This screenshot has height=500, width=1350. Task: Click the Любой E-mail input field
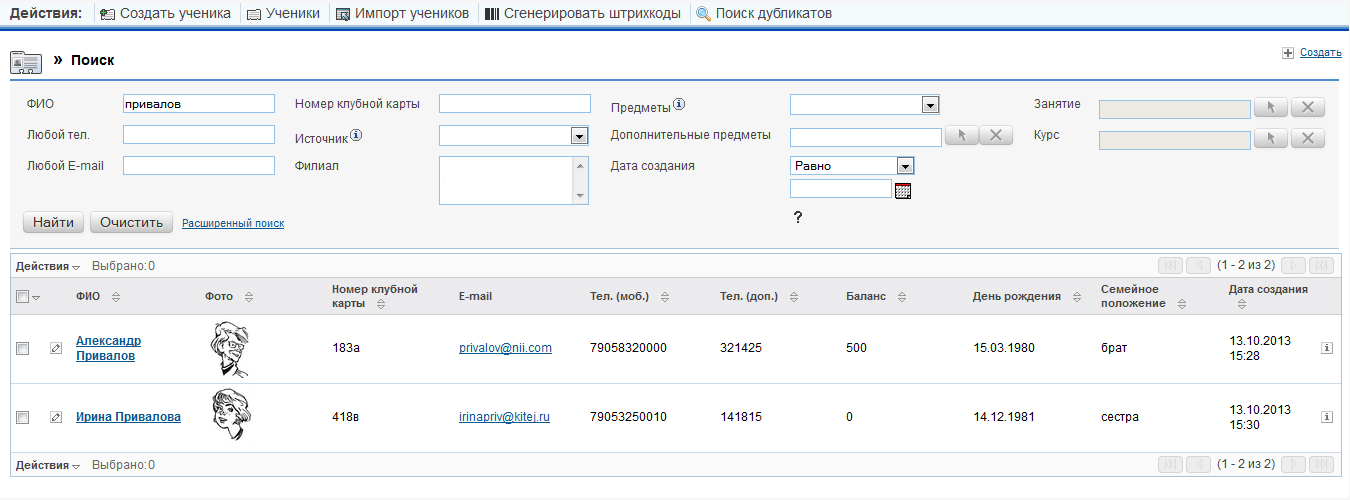(198, 166)
